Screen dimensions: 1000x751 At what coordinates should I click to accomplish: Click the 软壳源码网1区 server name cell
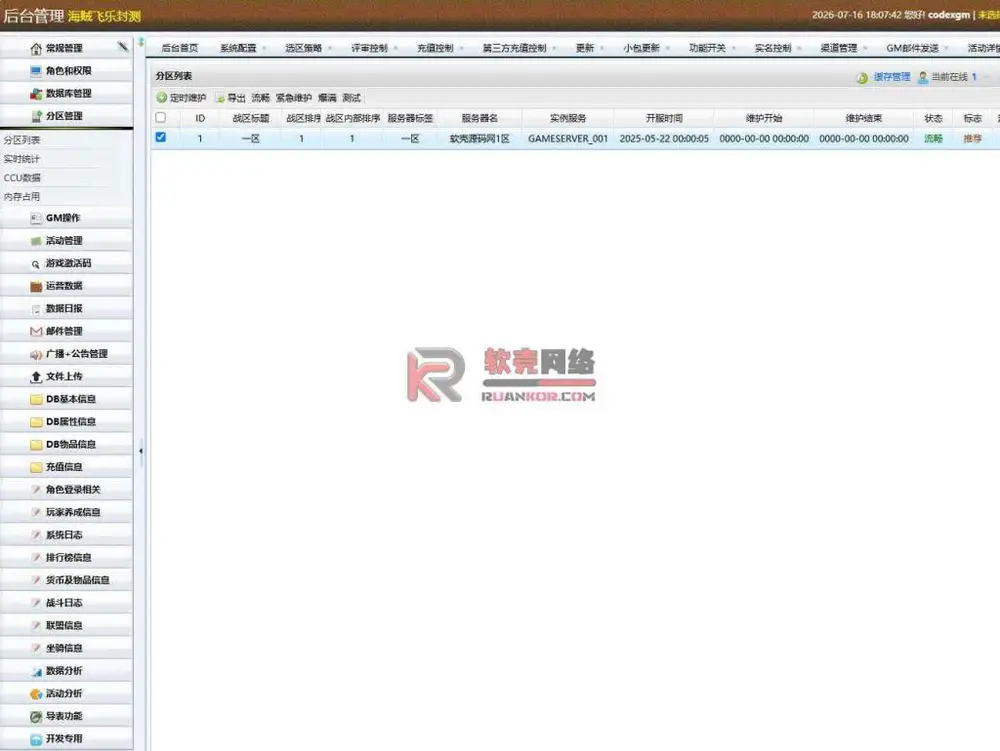click(x=480, y=138)
